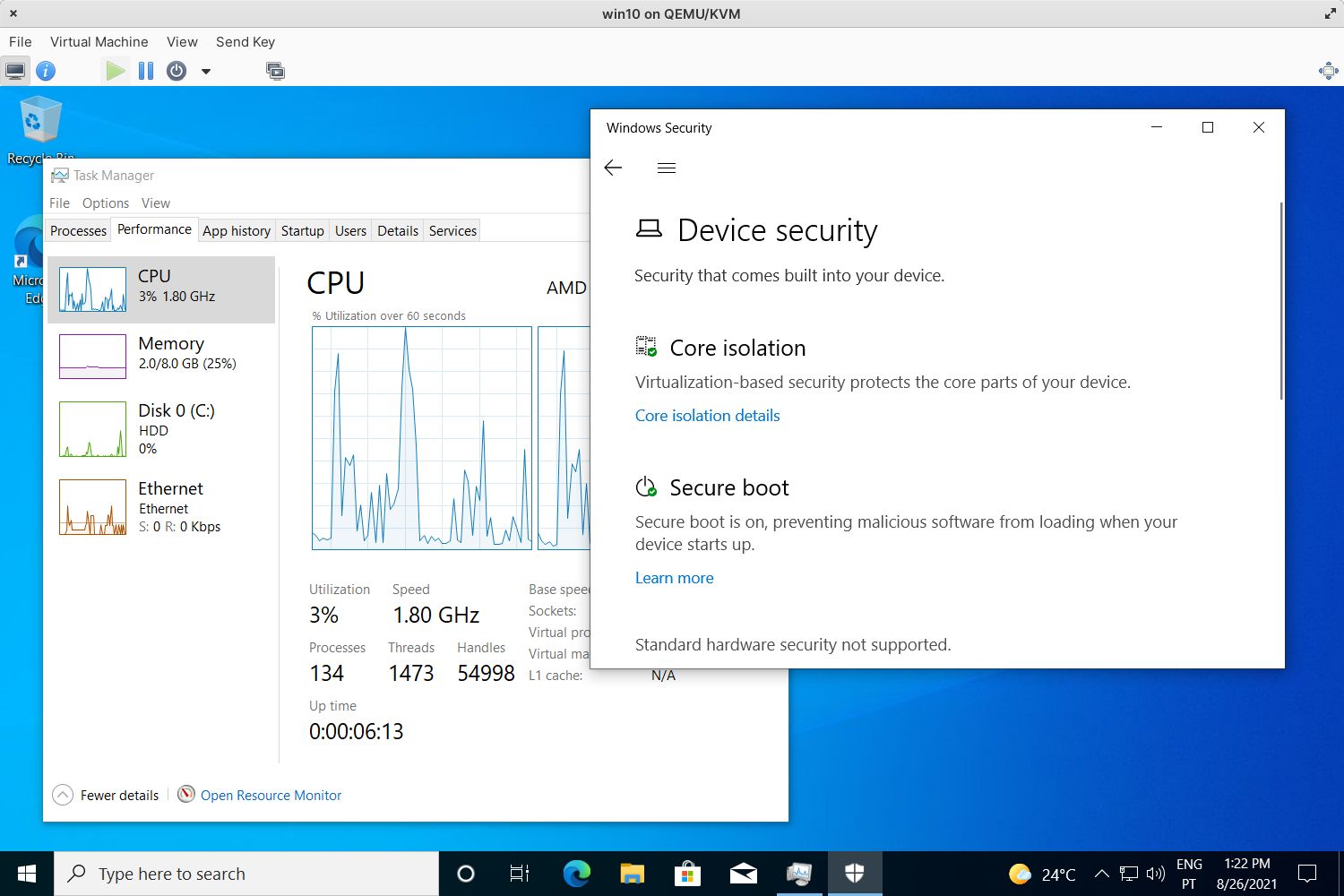Viewport: 1344px width, 896px height.
Task: Open the volume speaker tray icon
Action: point(1156,874)
